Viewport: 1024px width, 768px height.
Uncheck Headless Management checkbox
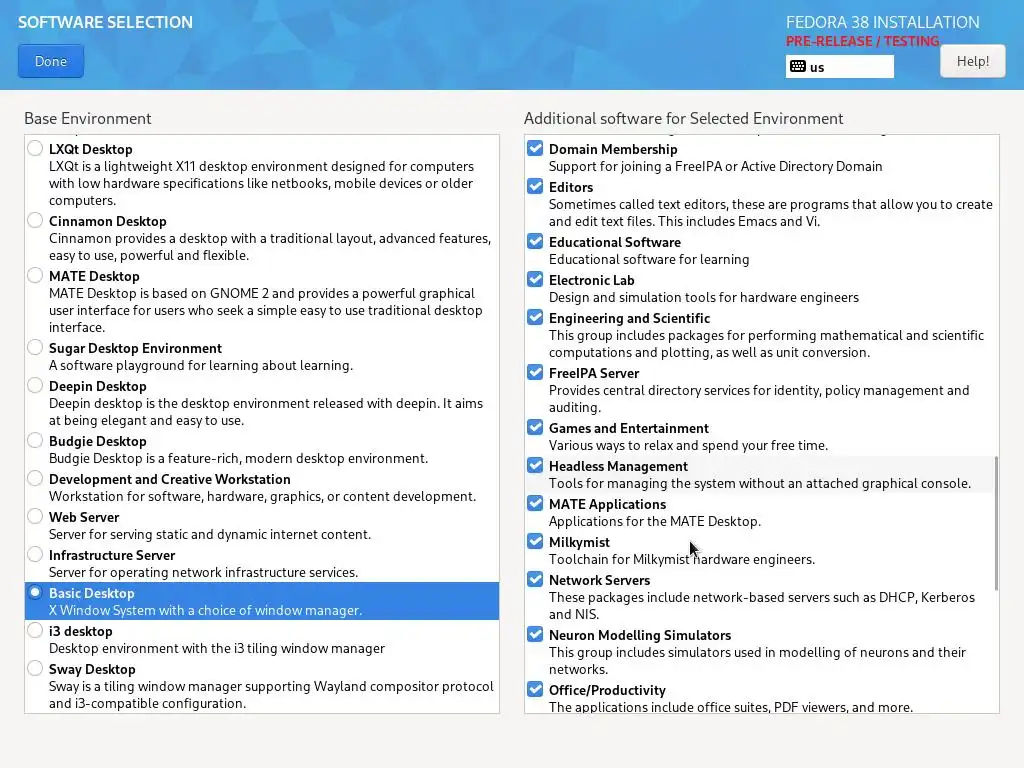click(535, 465)
